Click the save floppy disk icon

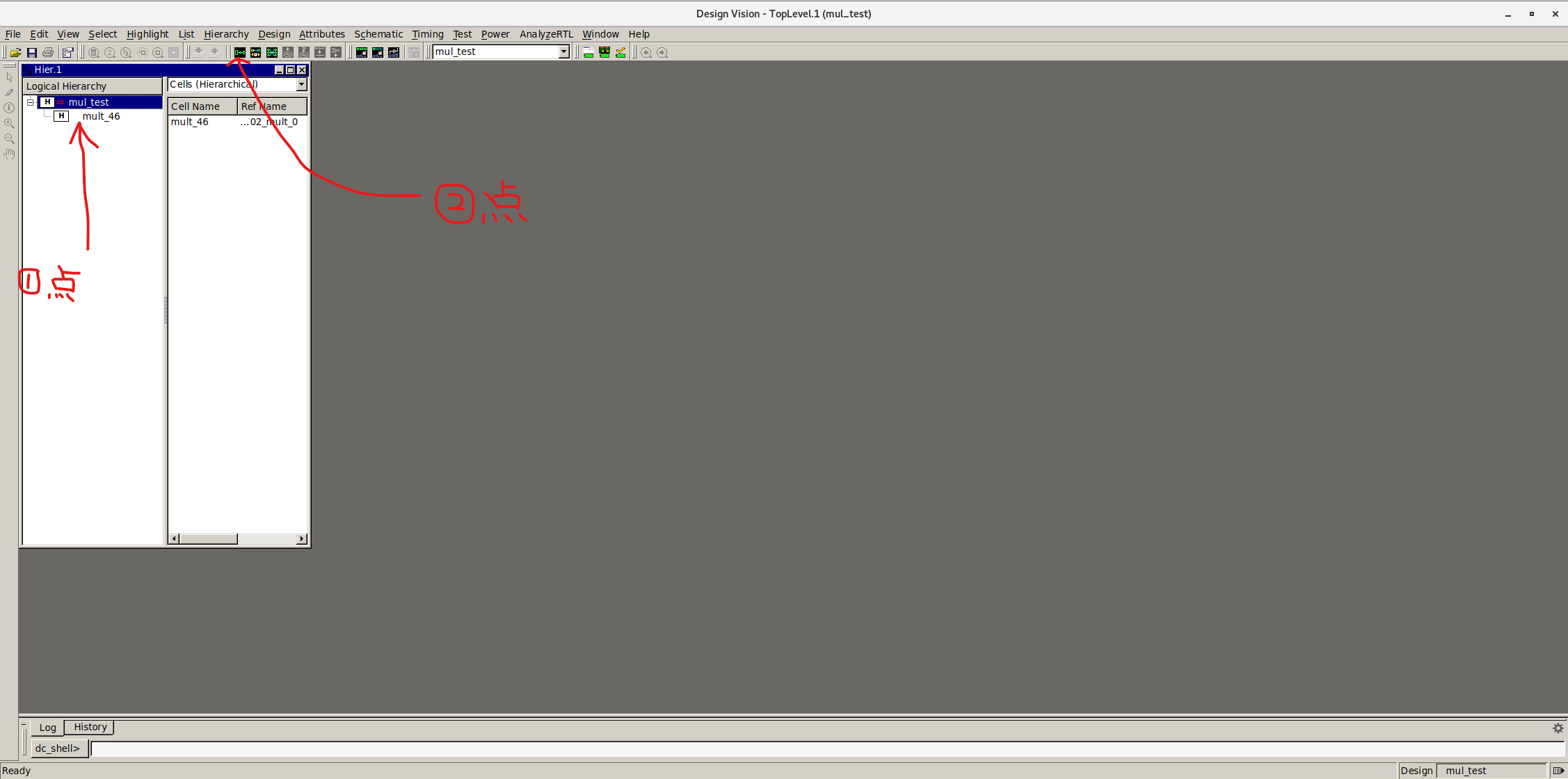32,52
